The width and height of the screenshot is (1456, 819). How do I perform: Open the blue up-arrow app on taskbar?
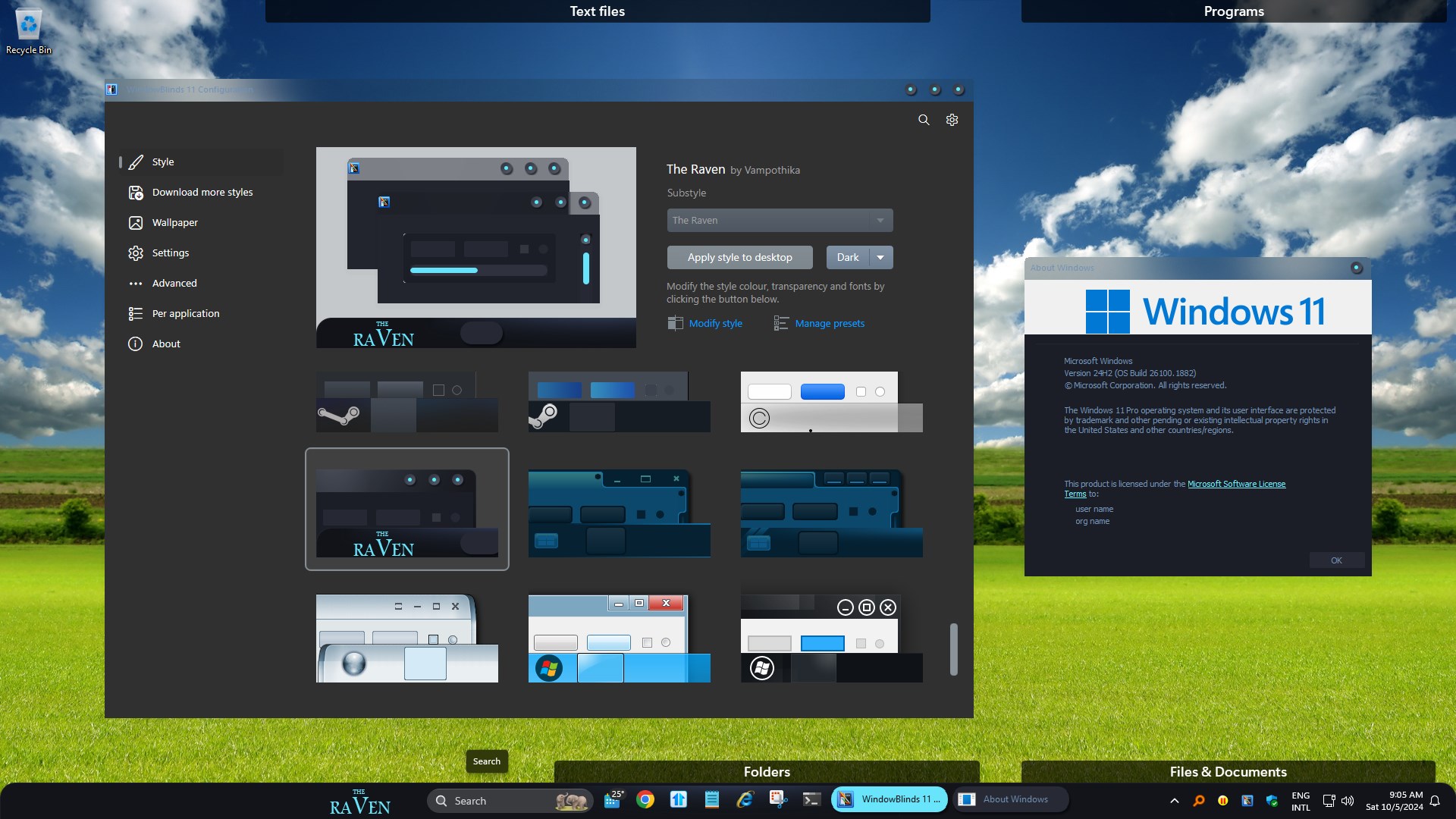679,799
